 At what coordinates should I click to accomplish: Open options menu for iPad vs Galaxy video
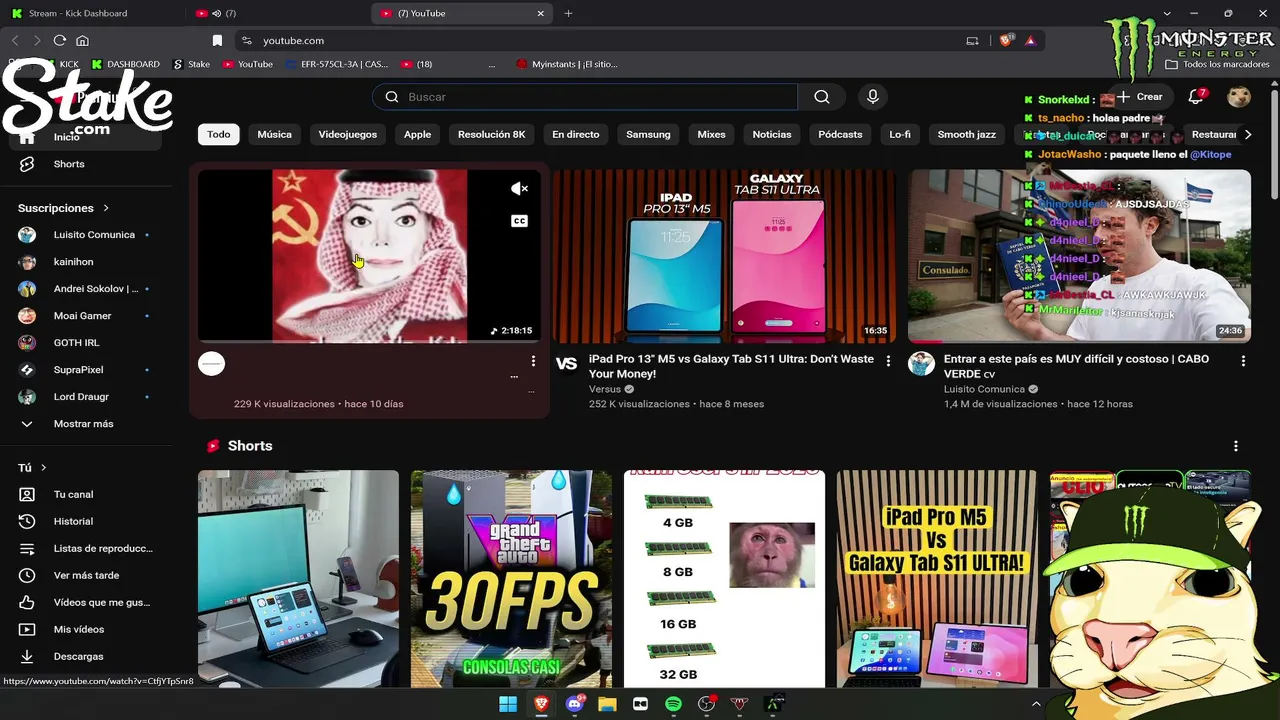click(x=888, y=361)
